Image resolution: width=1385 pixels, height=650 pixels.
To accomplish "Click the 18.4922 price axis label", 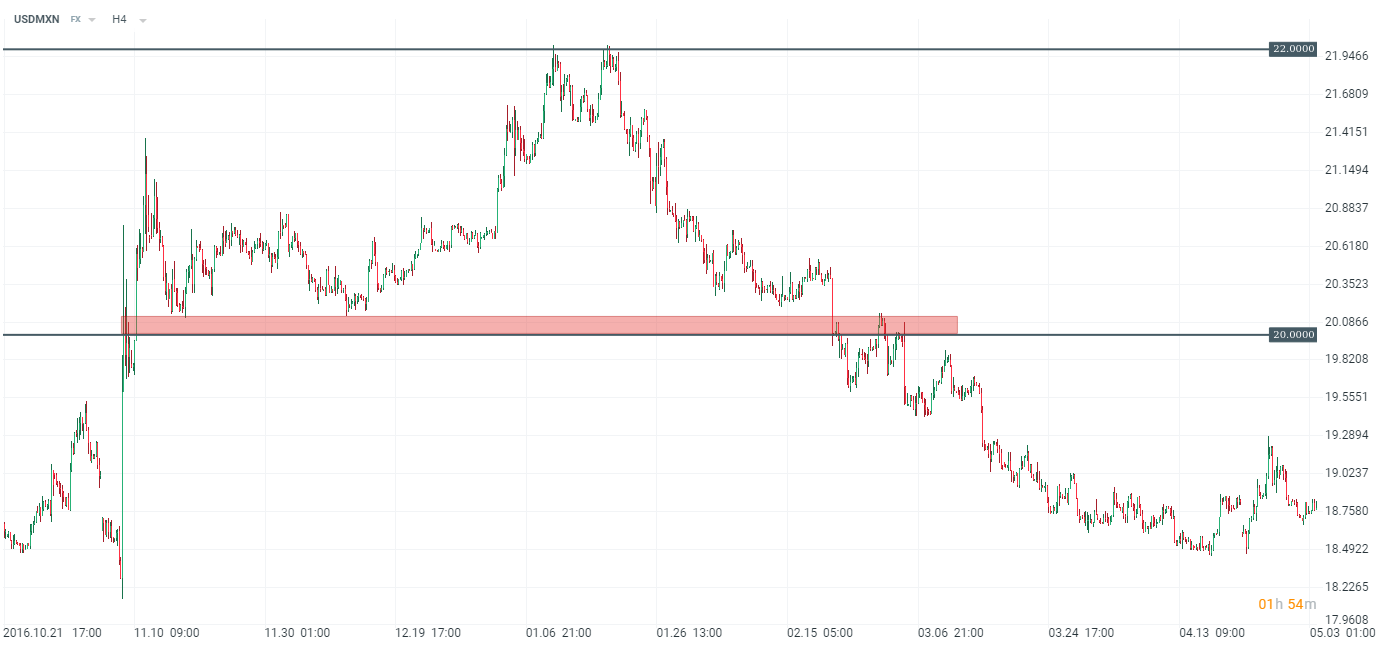I will tap(1345, 549).
